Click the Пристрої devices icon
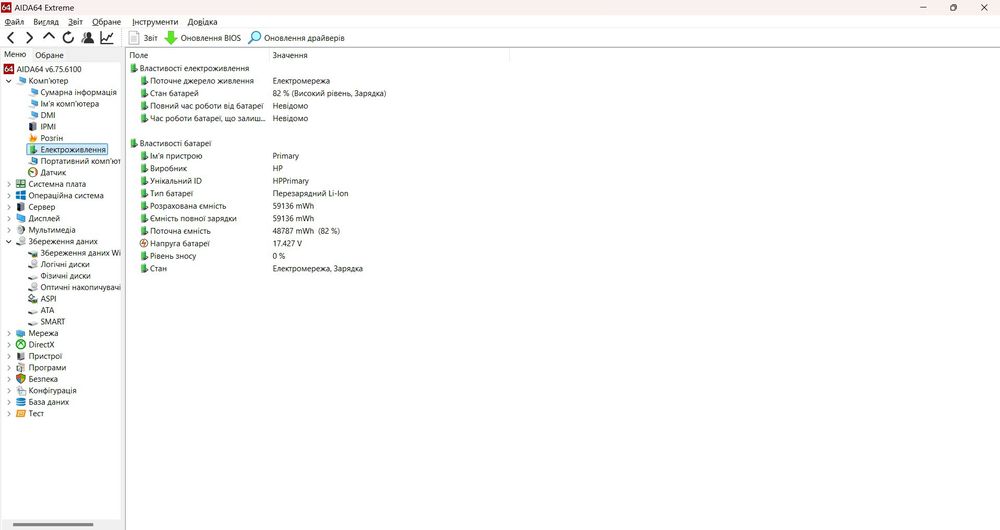The height and width of the screenshot is (530, 1000). click(x=21, y=357)
